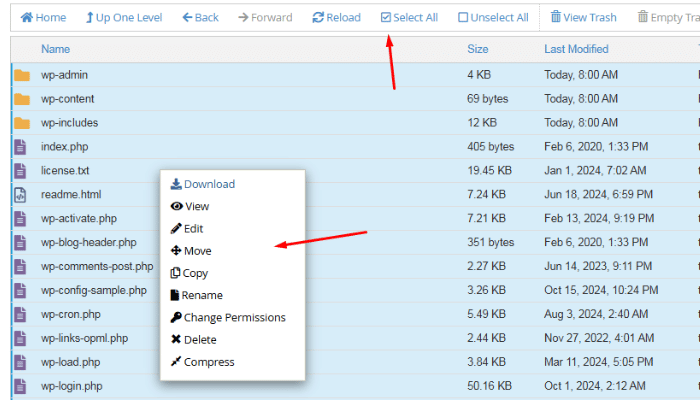Click Unselect All in toolbar
700x400 pixels.
493,17
